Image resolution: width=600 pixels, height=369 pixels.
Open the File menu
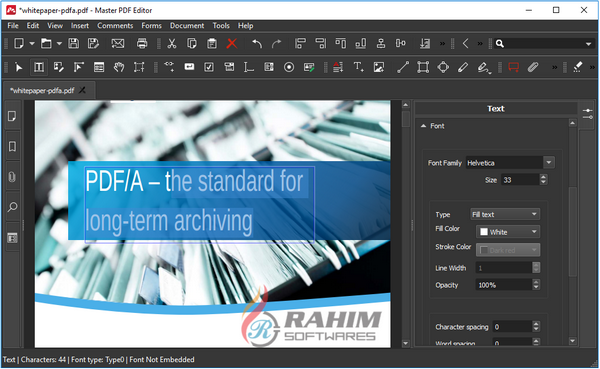(13, 26)
